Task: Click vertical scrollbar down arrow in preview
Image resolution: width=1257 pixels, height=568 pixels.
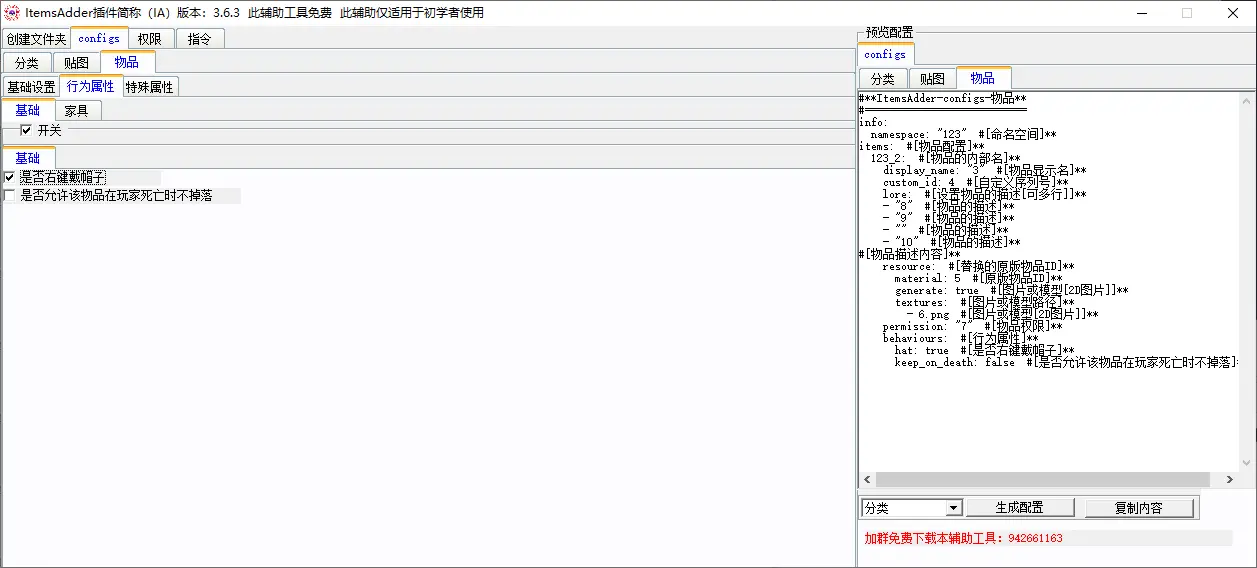Action: pos(1247,463)
